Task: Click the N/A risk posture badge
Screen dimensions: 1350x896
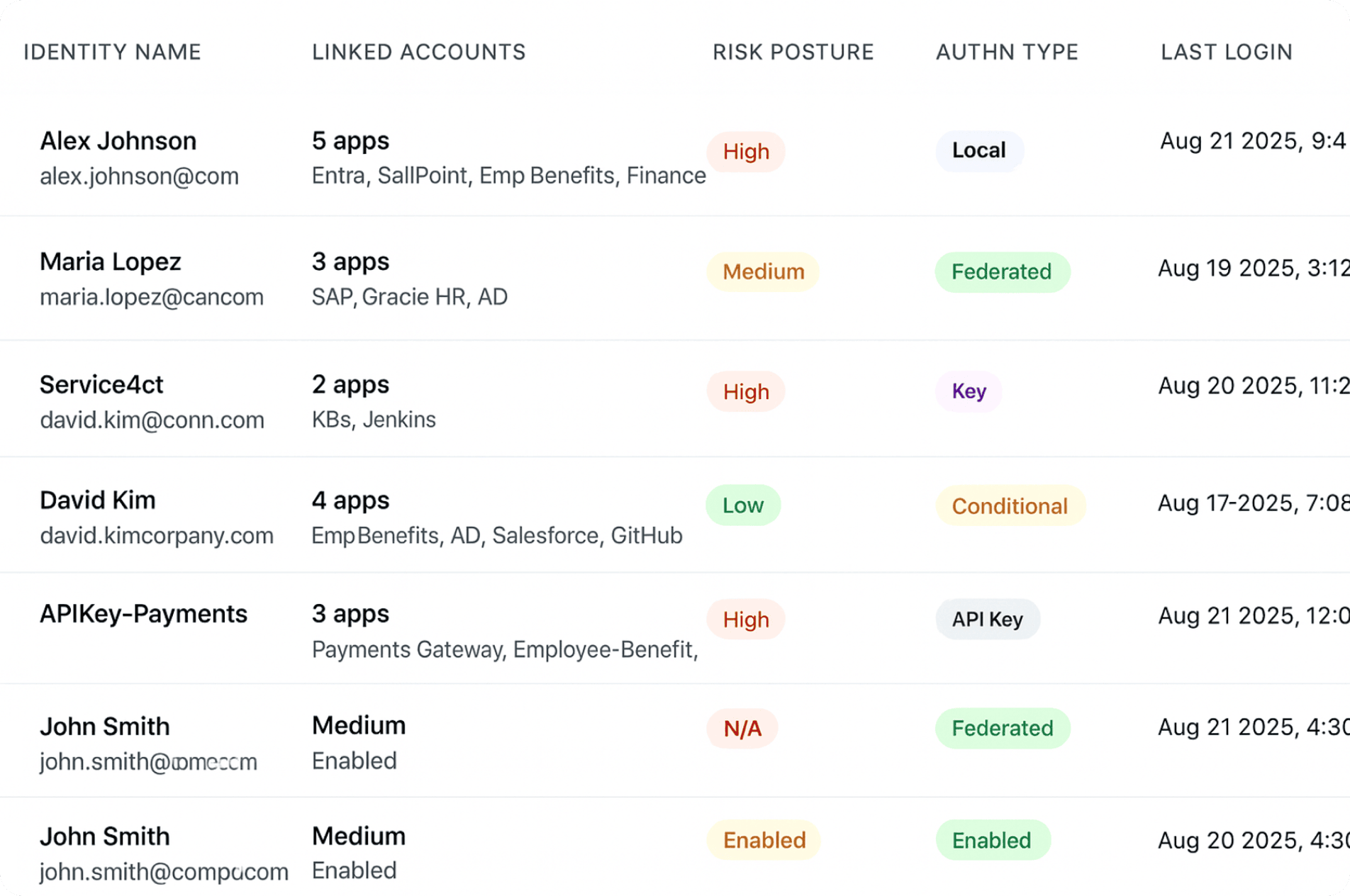Action: (x=742, y=728)
